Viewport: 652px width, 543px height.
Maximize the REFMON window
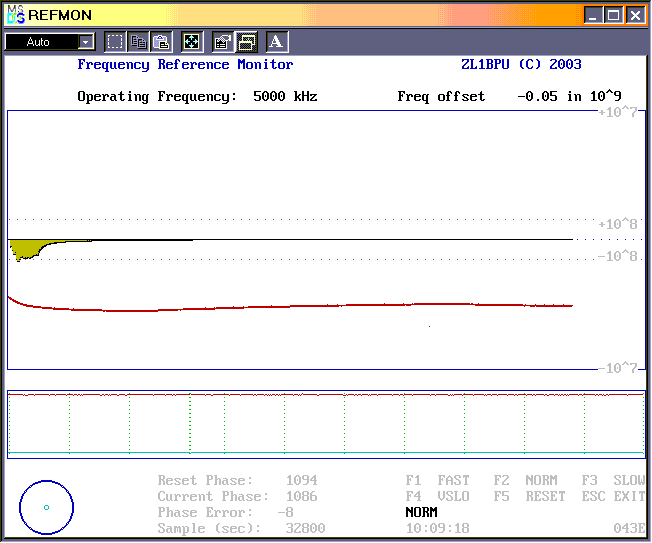(613, 15)
